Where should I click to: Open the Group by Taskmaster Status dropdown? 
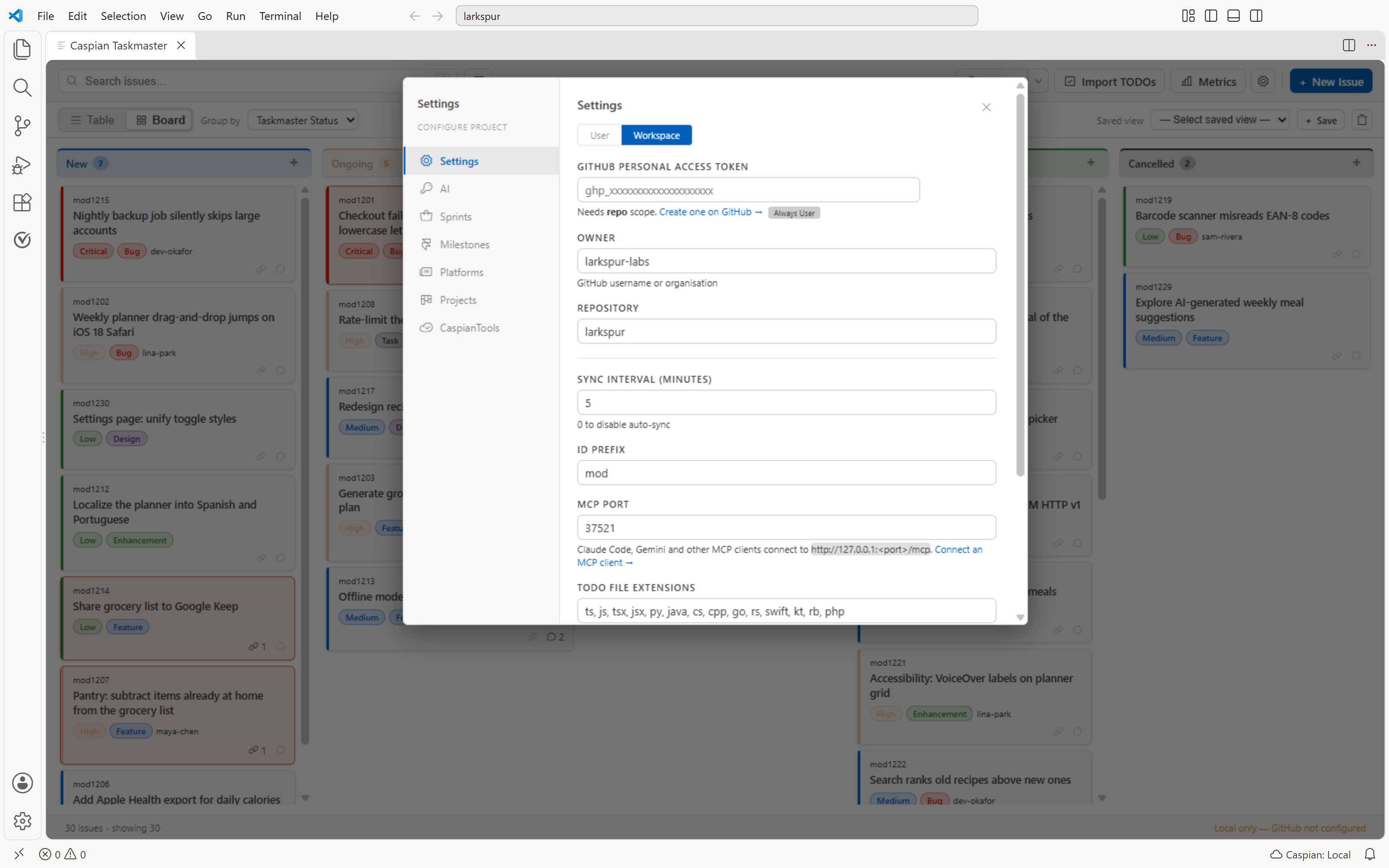click(303, 121)
